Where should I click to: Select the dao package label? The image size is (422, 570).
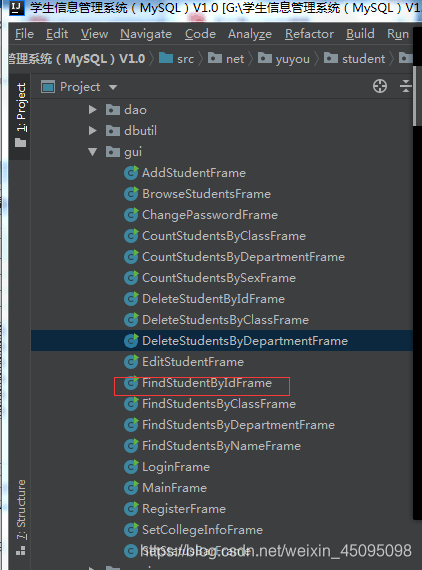pos(136,110)
